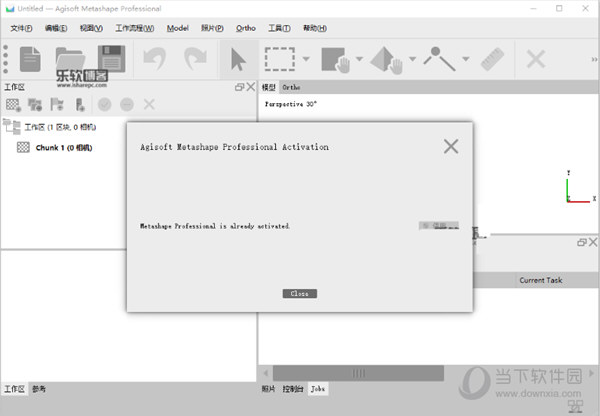The height and width of the screenshot is (416, 600).
Task: Open the 帮助(H) menu
Action: [x=315, y=28]
